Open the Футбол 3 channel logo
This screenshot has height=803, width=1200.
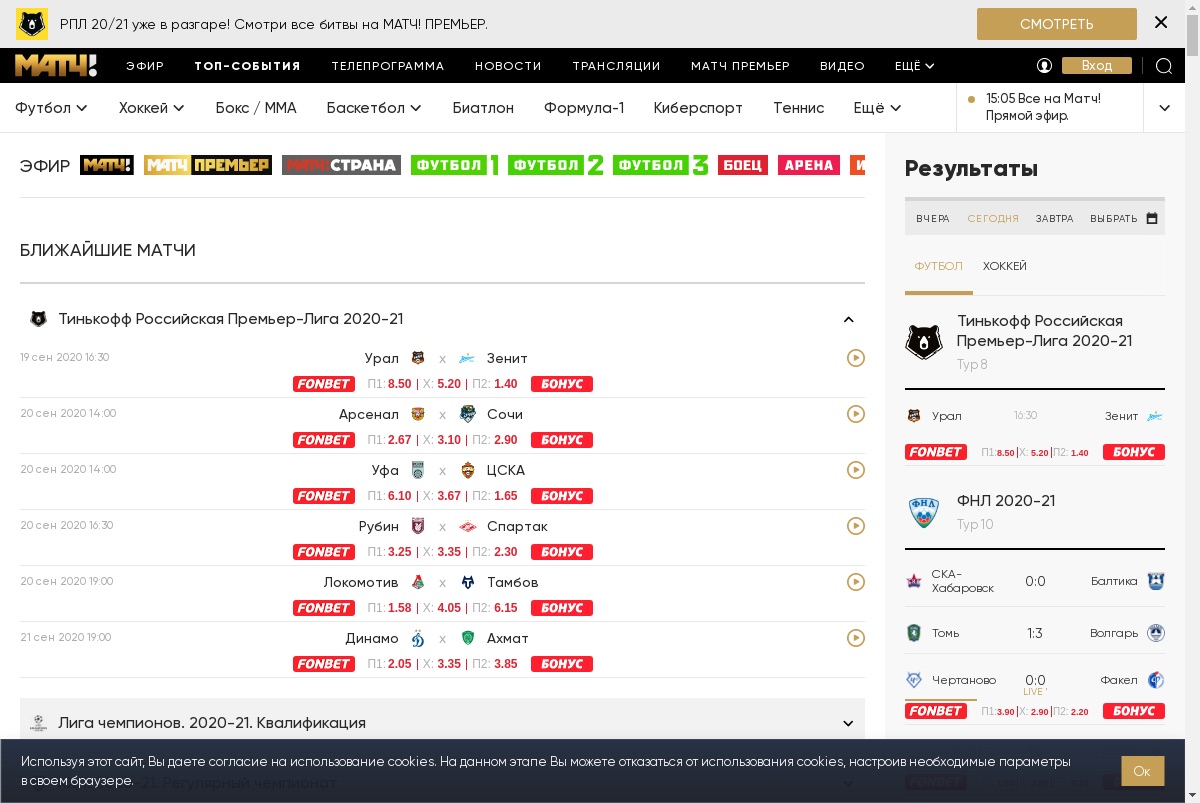(661, 165)
